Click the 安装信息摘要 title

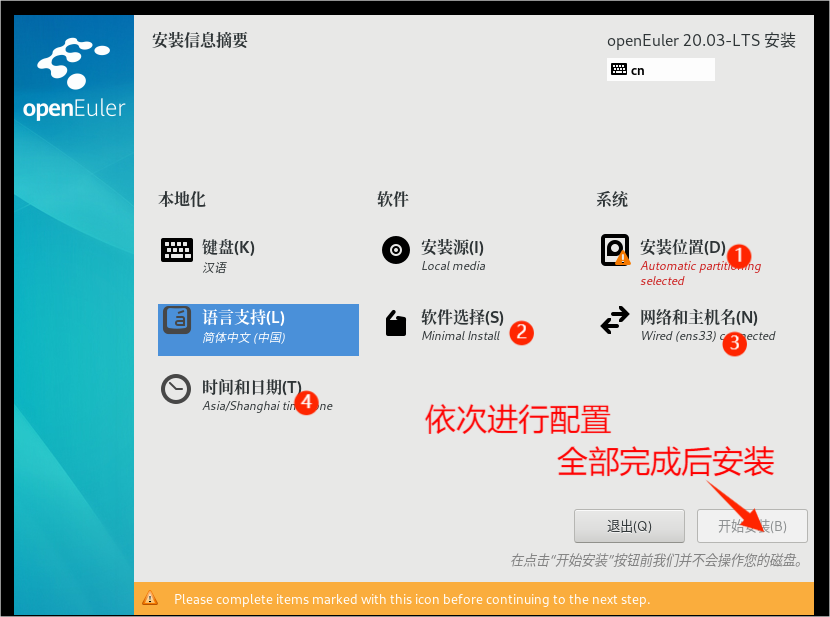click(x=200, y=40)
